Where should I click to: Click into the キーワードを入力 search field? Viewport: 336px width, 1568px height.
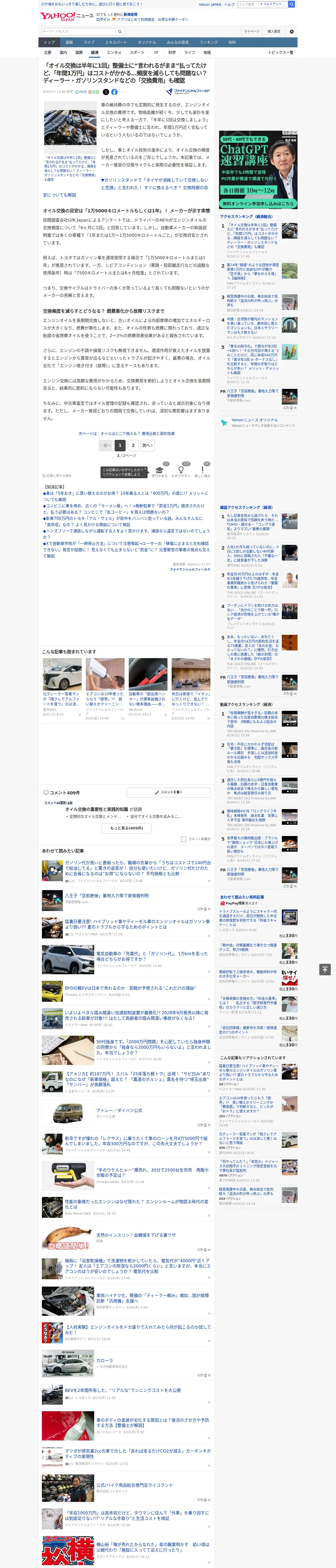pyautogui.click(x=78, y=32)
